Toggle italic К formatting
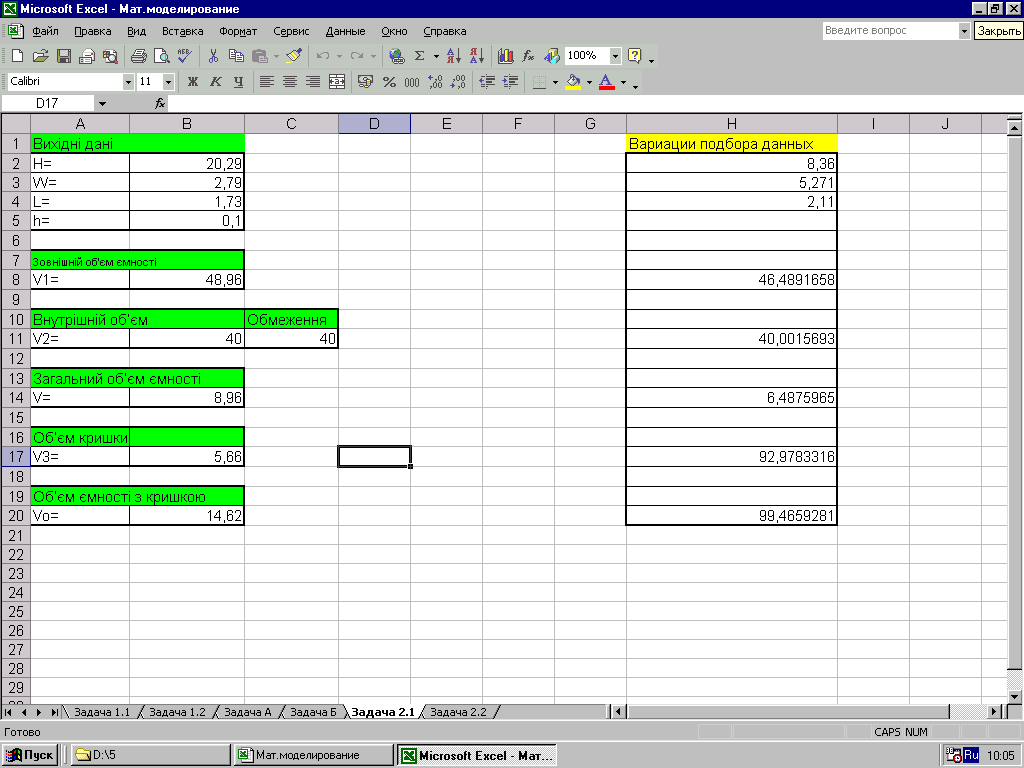Viewport: 1024px width, 768px height. (x=216, y=82)
